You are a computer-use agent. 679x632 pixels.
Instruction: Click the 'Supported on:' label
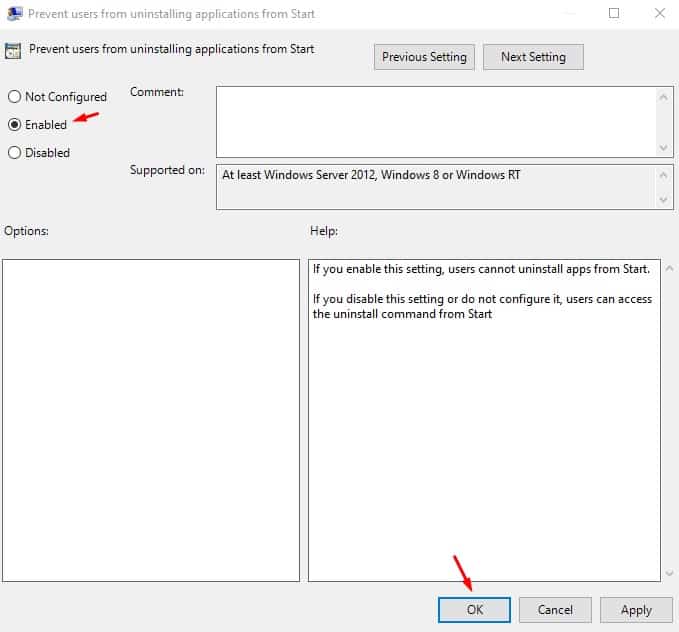(167, 170)
